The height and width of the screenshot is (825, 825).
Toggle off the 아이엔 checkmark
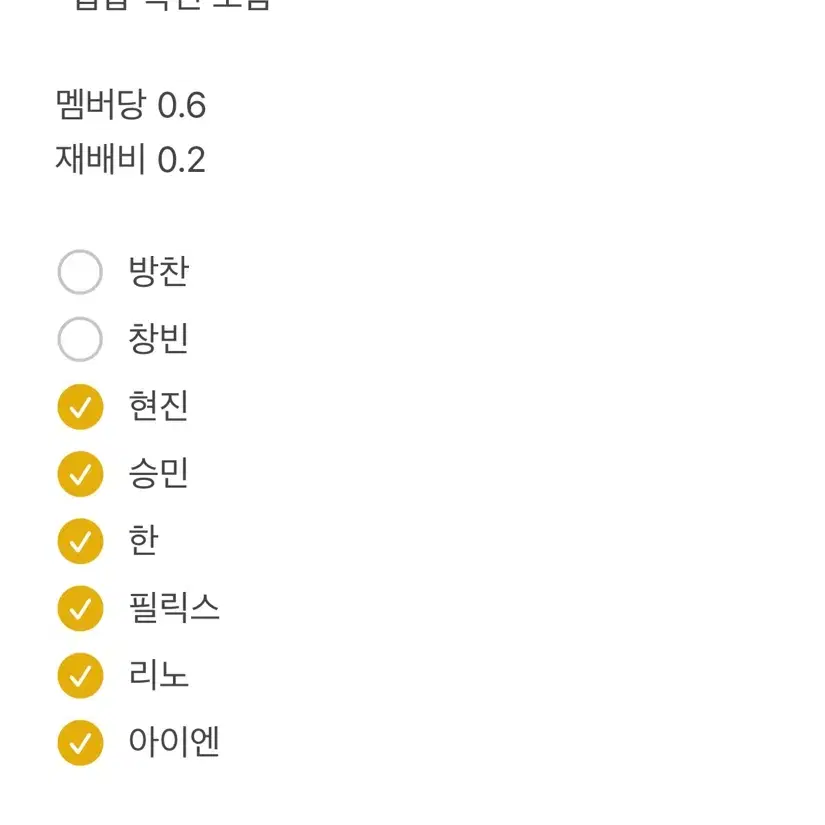[80, 743]
